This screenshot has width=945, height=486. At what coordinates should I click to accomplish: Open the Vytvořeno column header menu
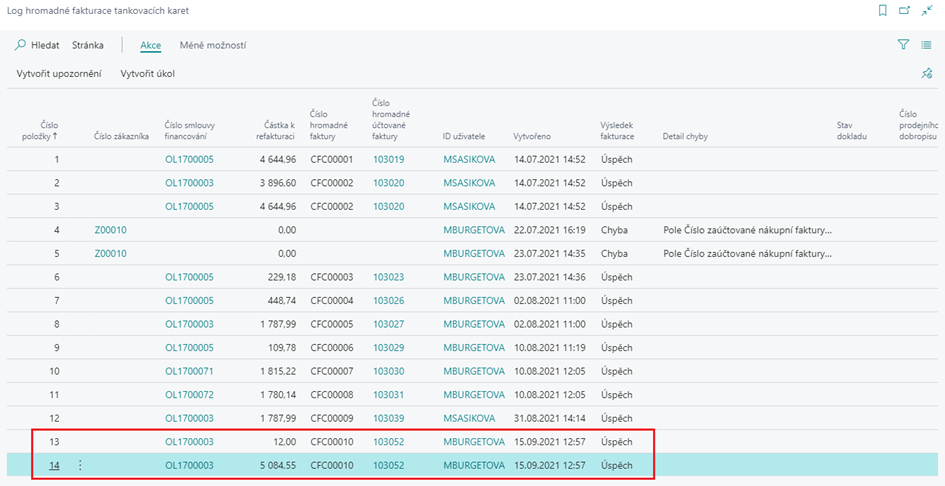[531, 136]
